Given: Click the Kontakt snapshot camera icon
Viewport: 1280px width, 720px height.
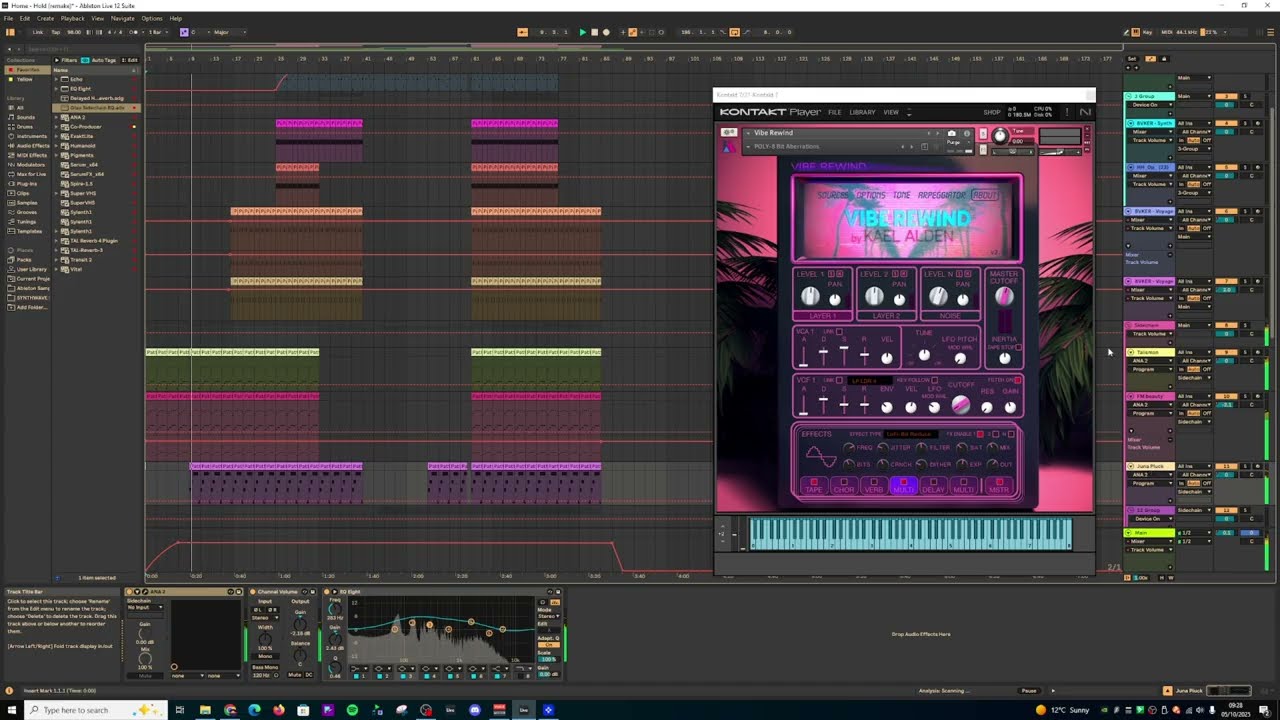Looking at the screenshot, I should point(951,133).
